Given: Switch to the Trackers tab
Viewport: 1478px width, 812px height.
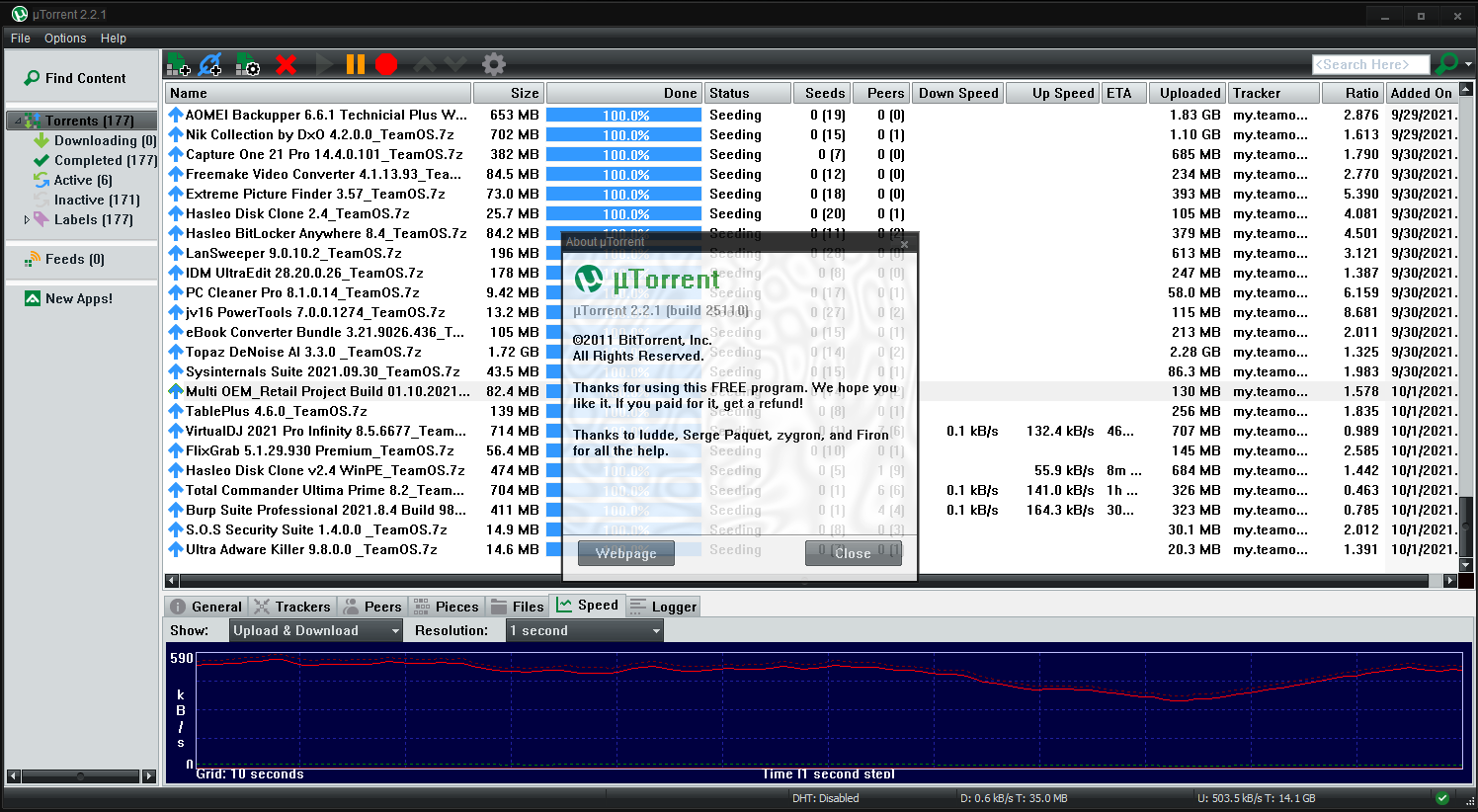Looking at the screenshot, I should coord(291,607).
